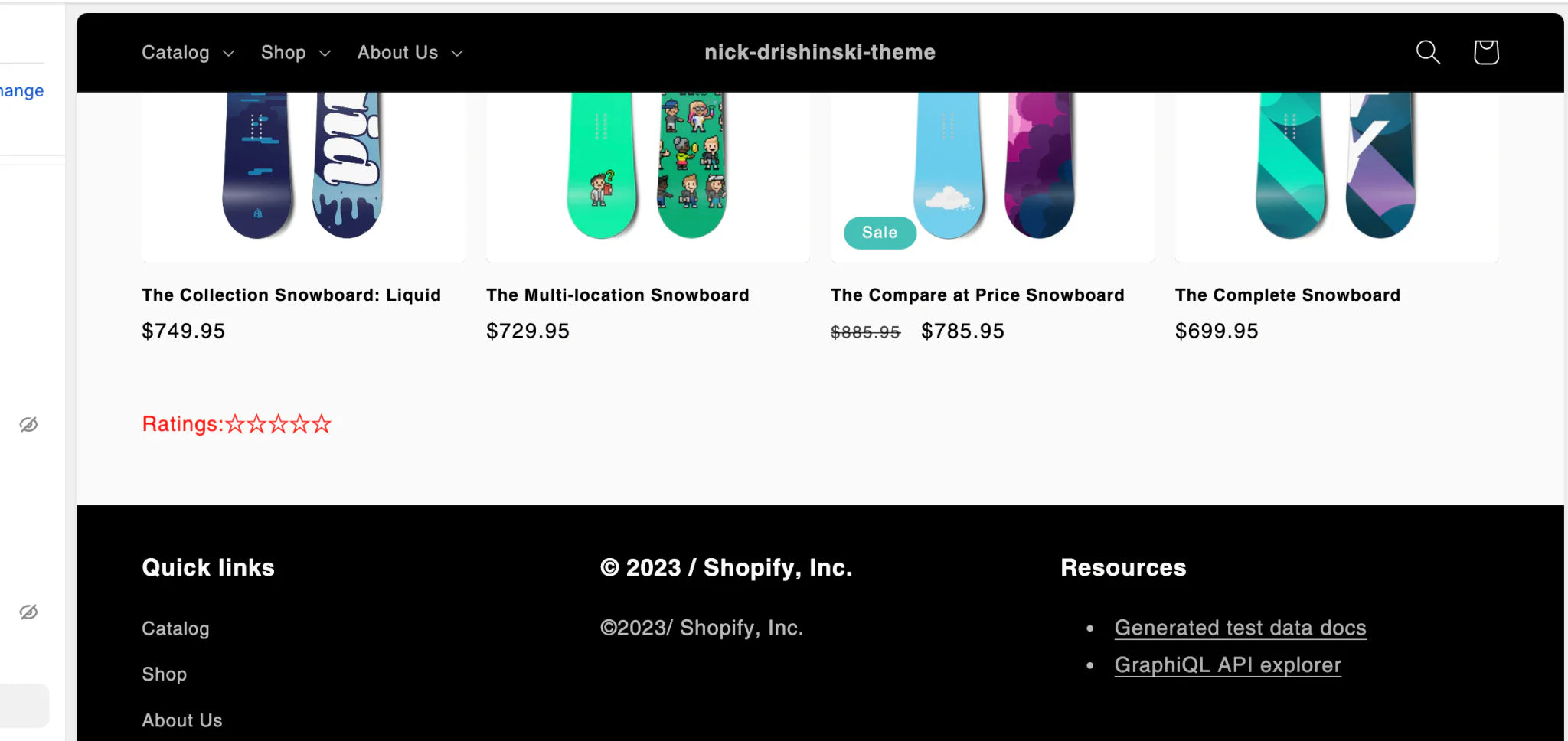Click the third star in Ratings

(x=279, y=424)
